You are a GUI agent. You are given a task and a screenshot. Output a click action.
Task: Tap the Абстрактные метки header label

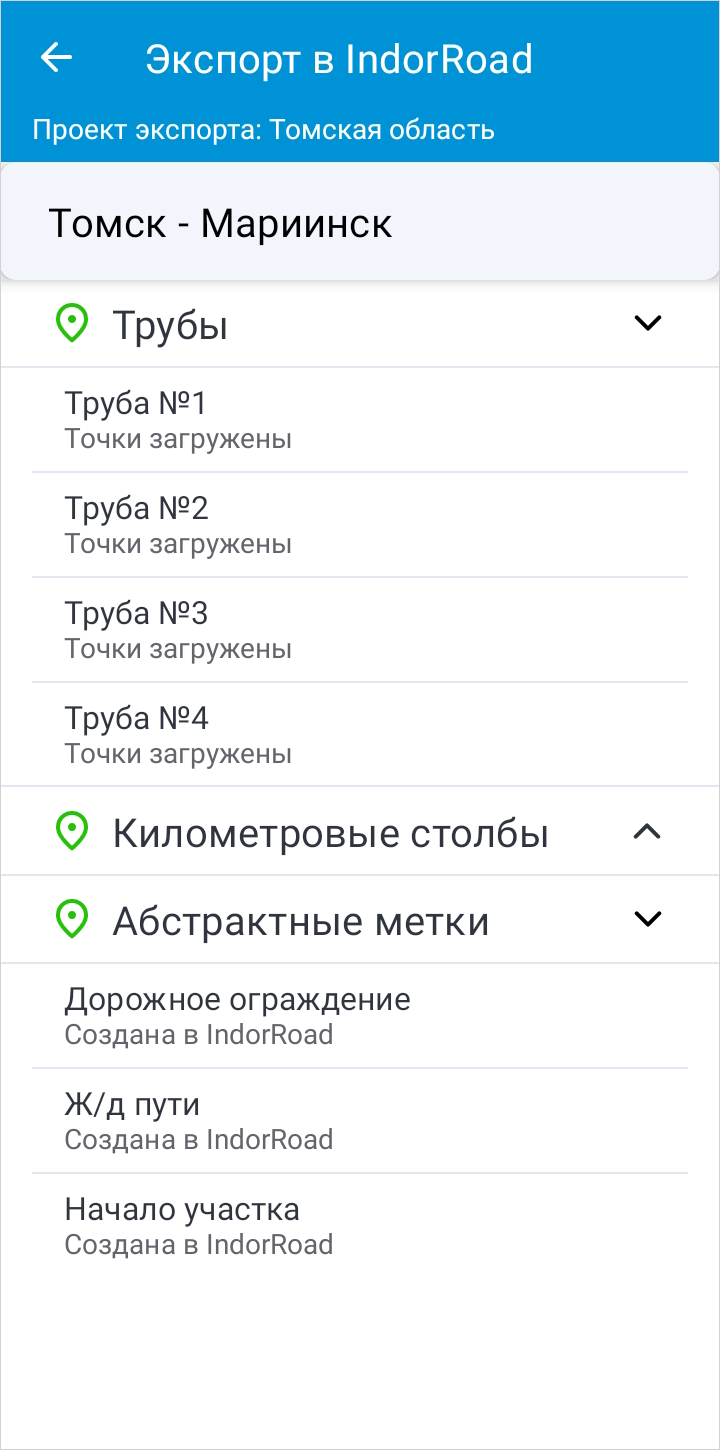(300, 921)
